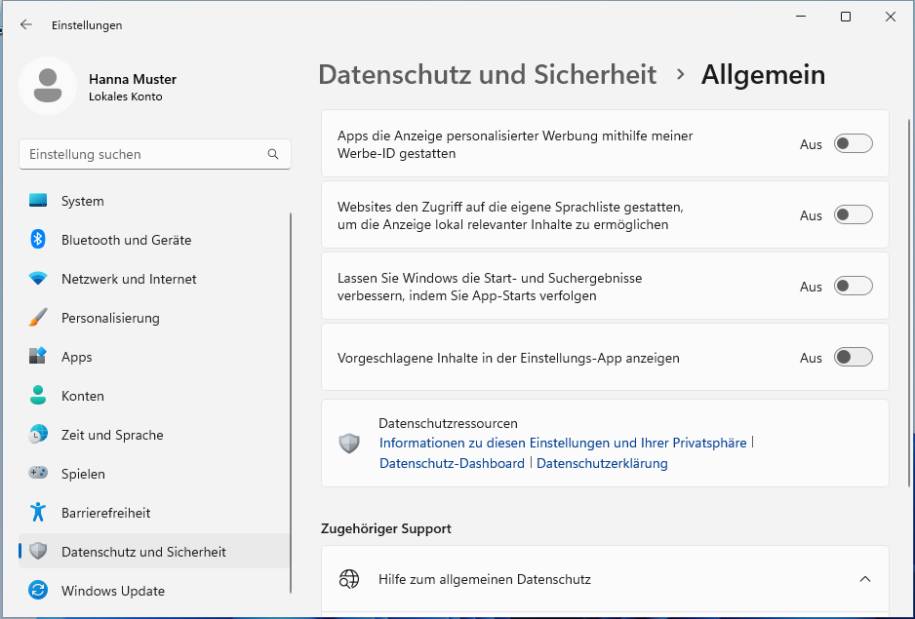Select the Personalisierung brush icon
This screenshot has width=915, height=619.
pyautogui.click(x=41, y=318)
